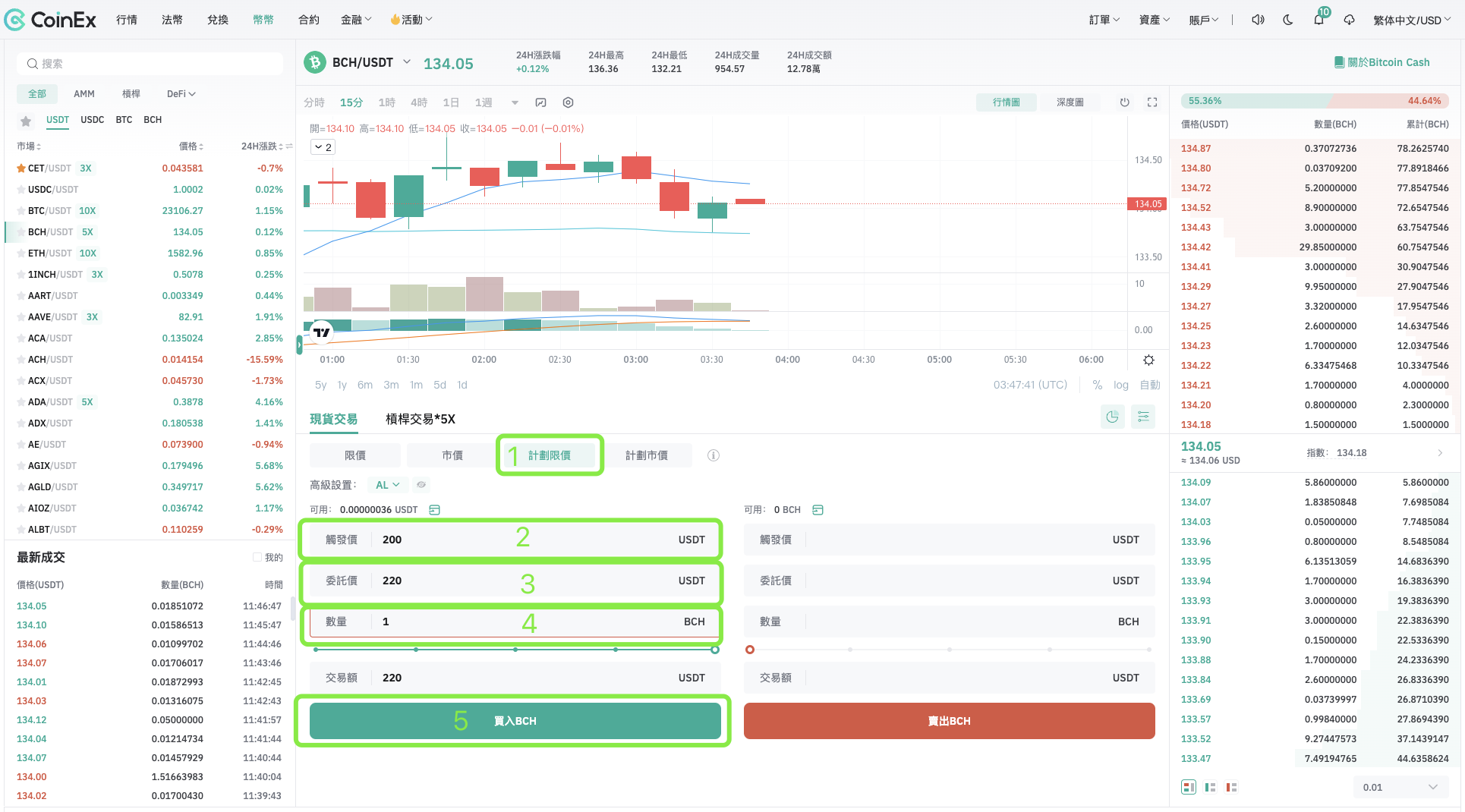Click the 關於Bitcoin Cash book link
Image resolution: width=1465 pixels, height=812 pixels.
coord(1382,62)
